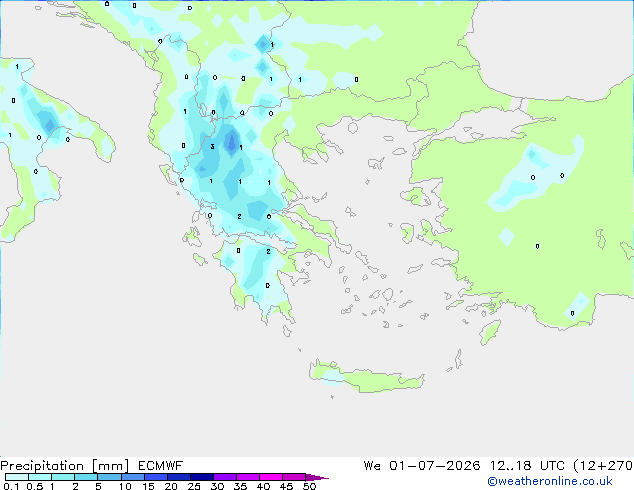Pick the 40–45 mm magenta legend swatch
This screenshot has width=634, height=490.
tap(271, 477)
